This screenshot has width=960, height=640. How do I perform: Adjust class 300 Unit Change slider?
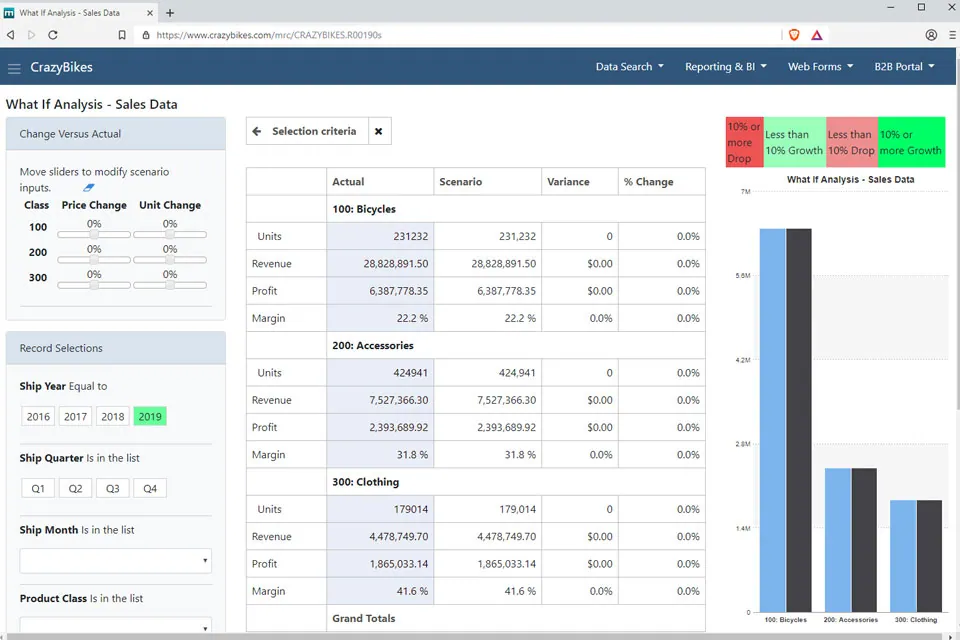170,285
